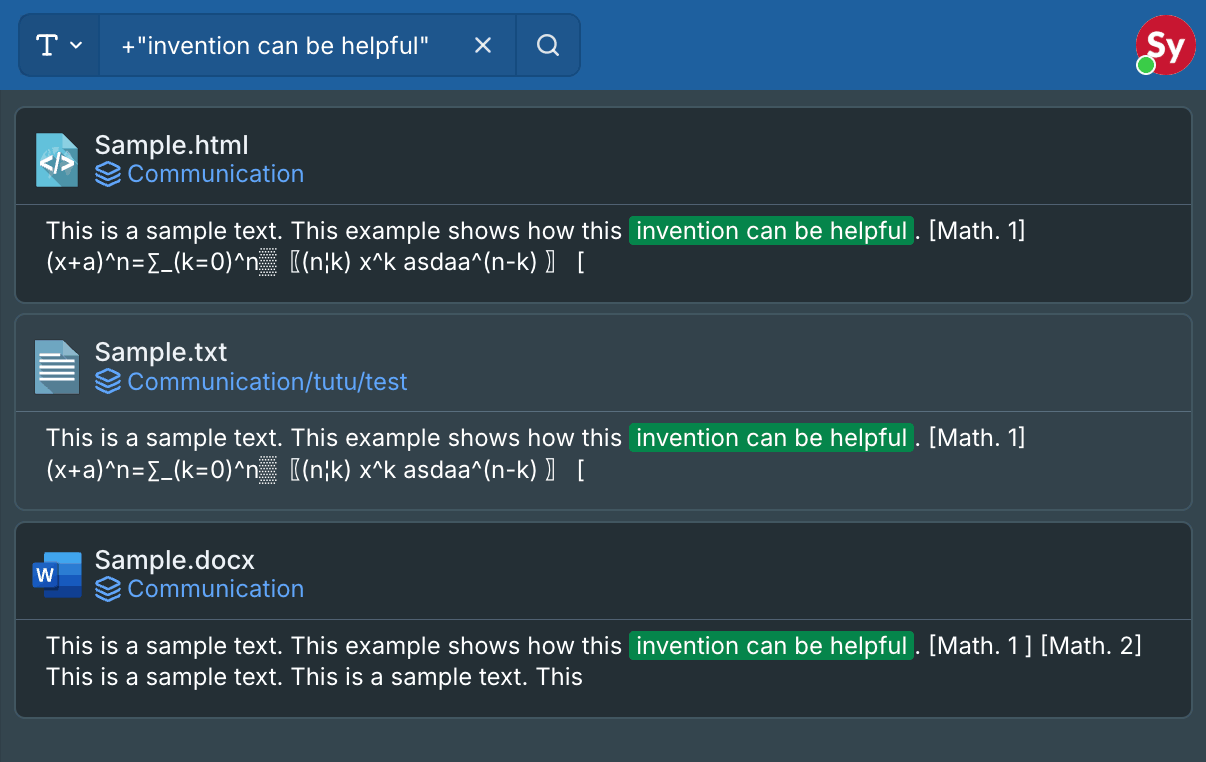Click highlighted match in Sample.txt snippet
1206x762 pixels.
pyautogui.click(x=771, y=438)
